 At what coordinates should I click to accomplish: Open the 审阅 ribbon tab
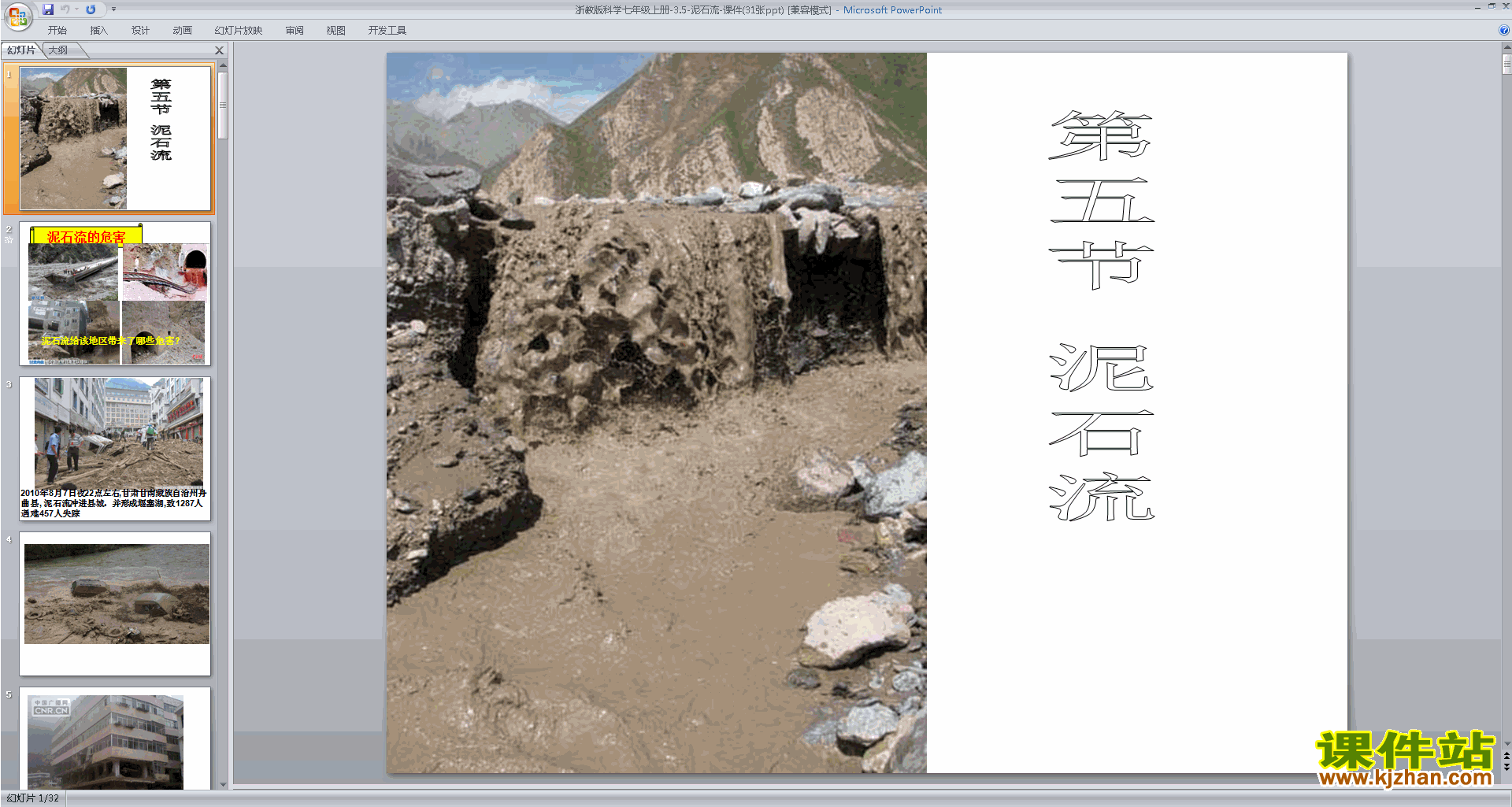(295, 31)
